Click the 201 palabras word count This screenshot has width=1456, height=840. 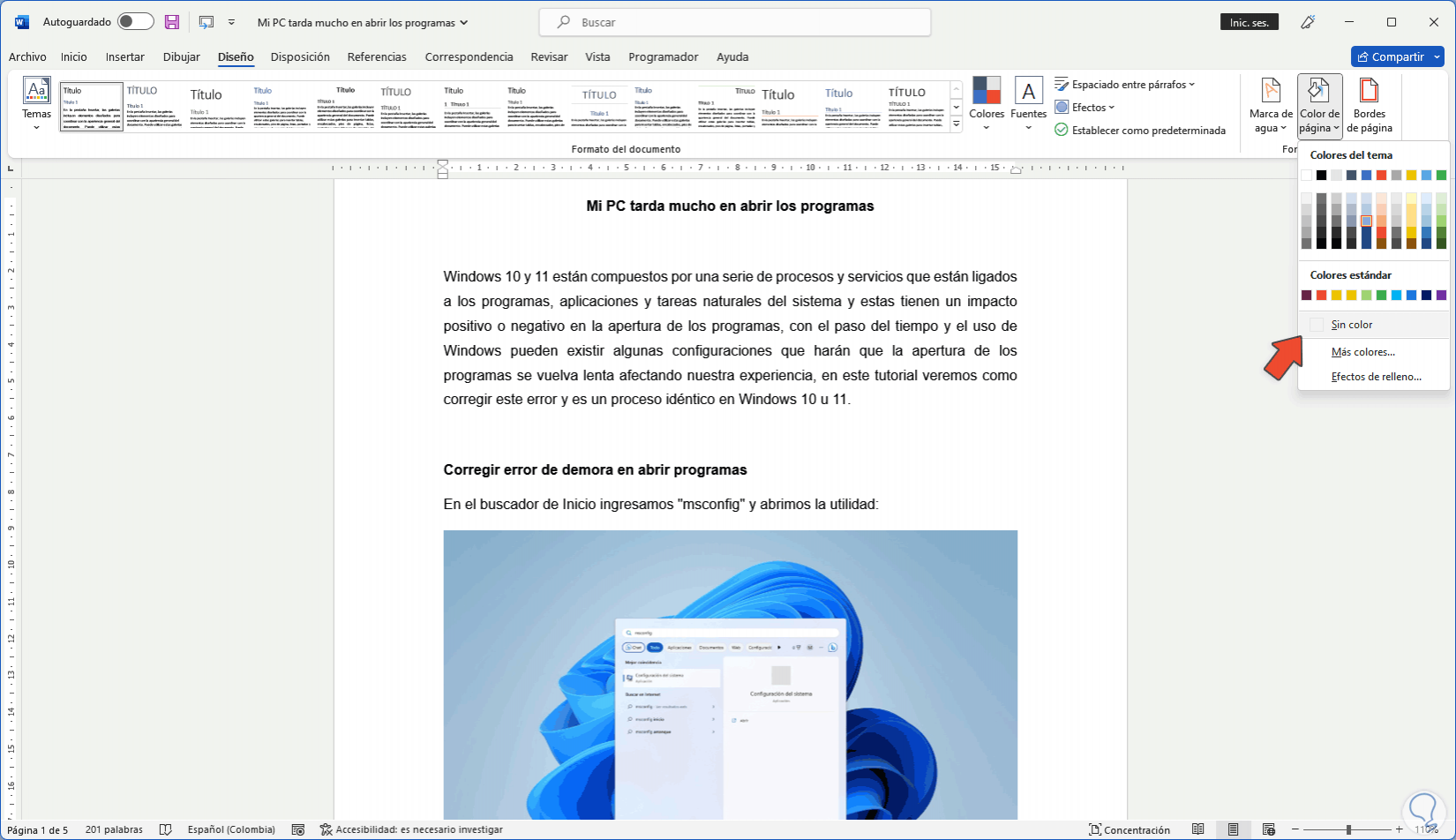tap(114, 829)
